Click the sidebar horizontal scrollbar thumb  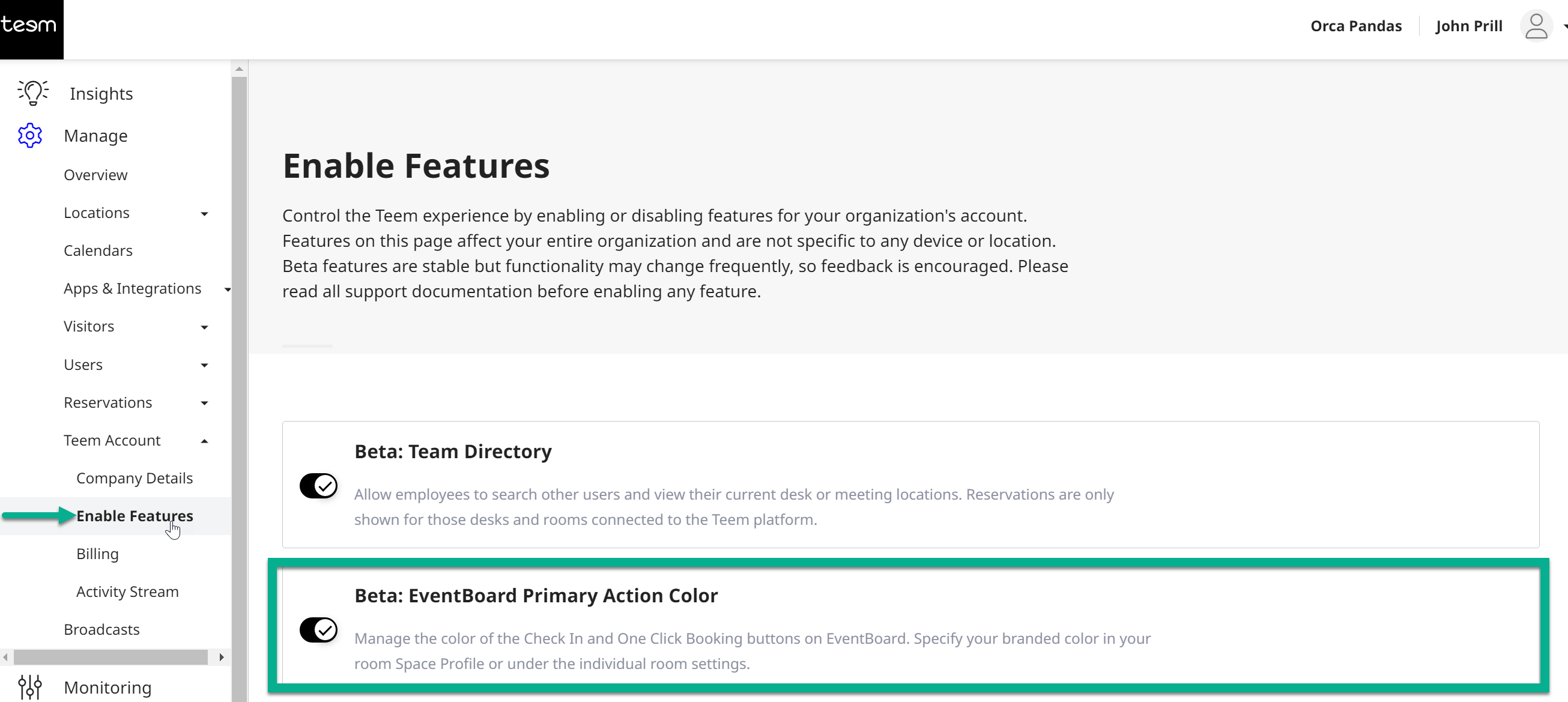point(110,657)
